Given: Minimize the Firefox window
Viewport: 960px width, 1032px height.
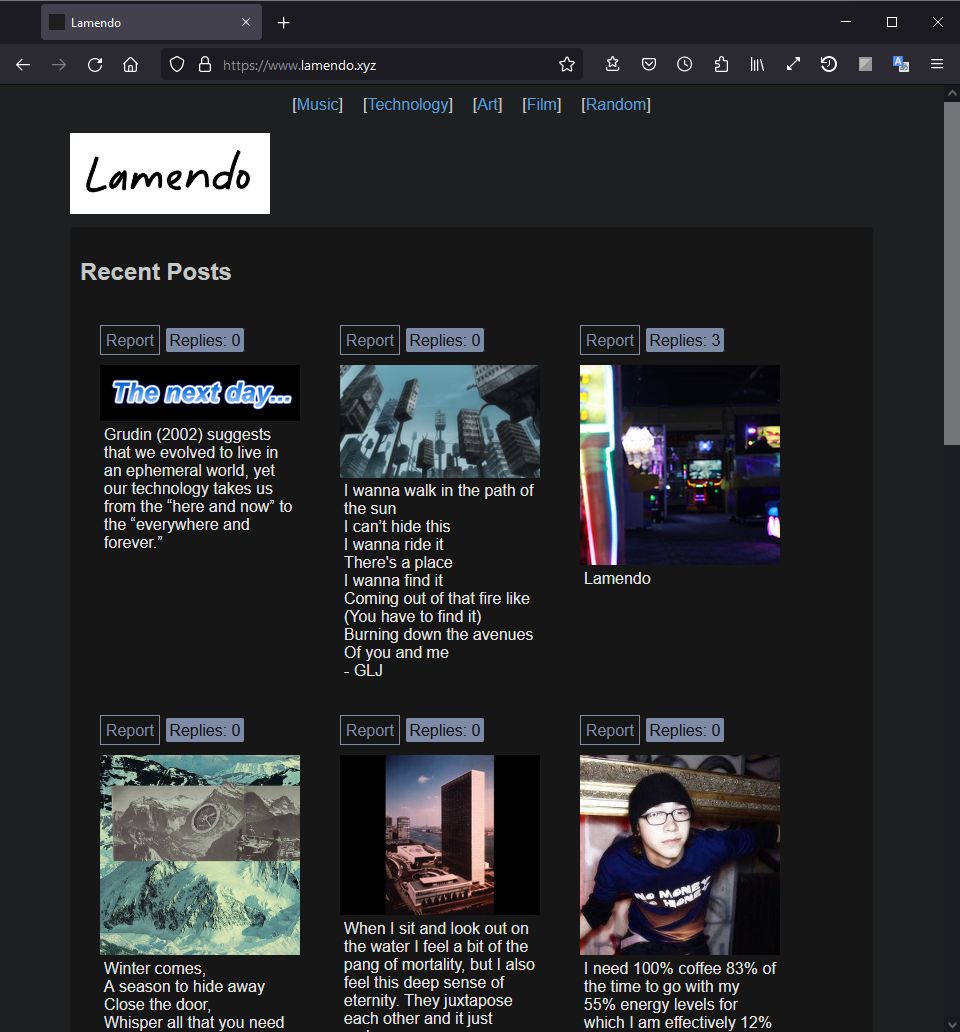Looking at the screenshot, I should [846, 22].
